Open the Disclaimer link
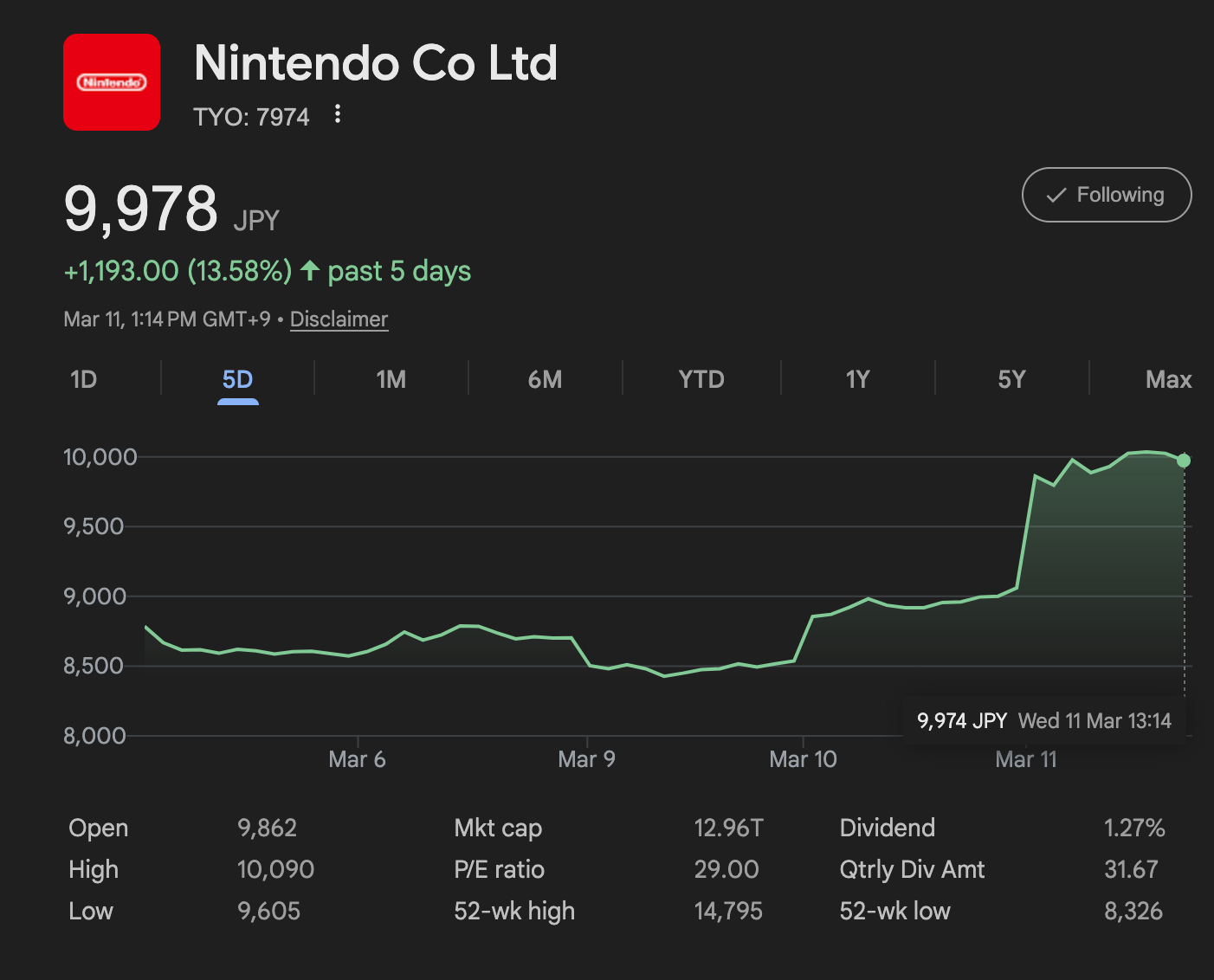This screenshot has width=1214, height=980. 339,319
